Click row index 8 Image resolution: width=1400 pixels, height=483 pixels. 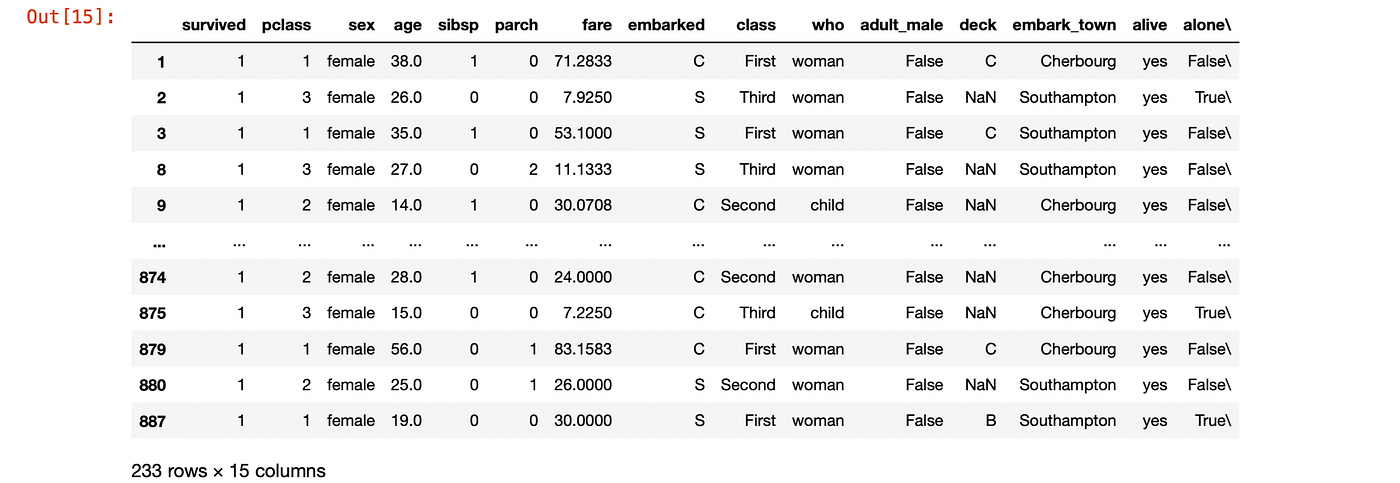click(160, 169)
